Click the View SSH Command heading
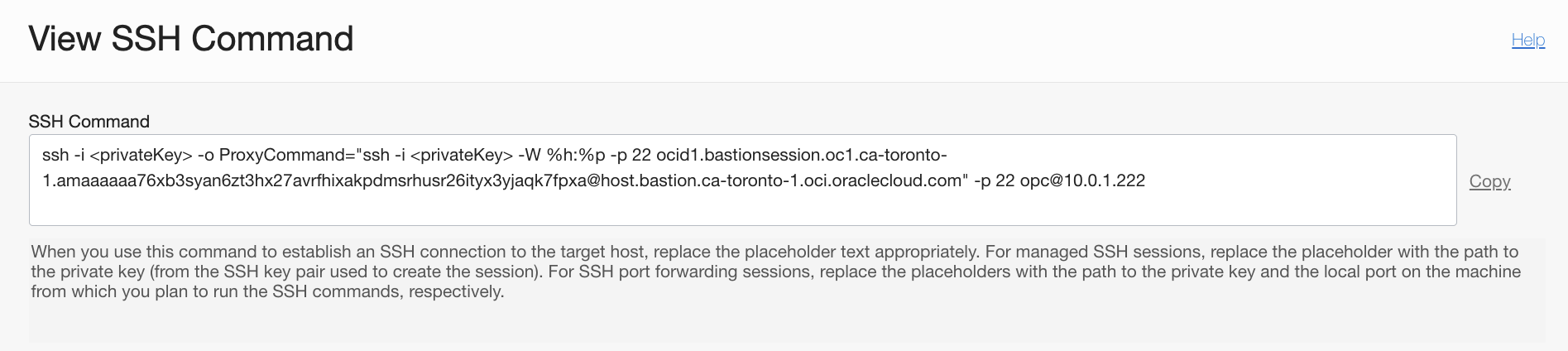This screenshot has height=351, width=1568. pos(191,39)
